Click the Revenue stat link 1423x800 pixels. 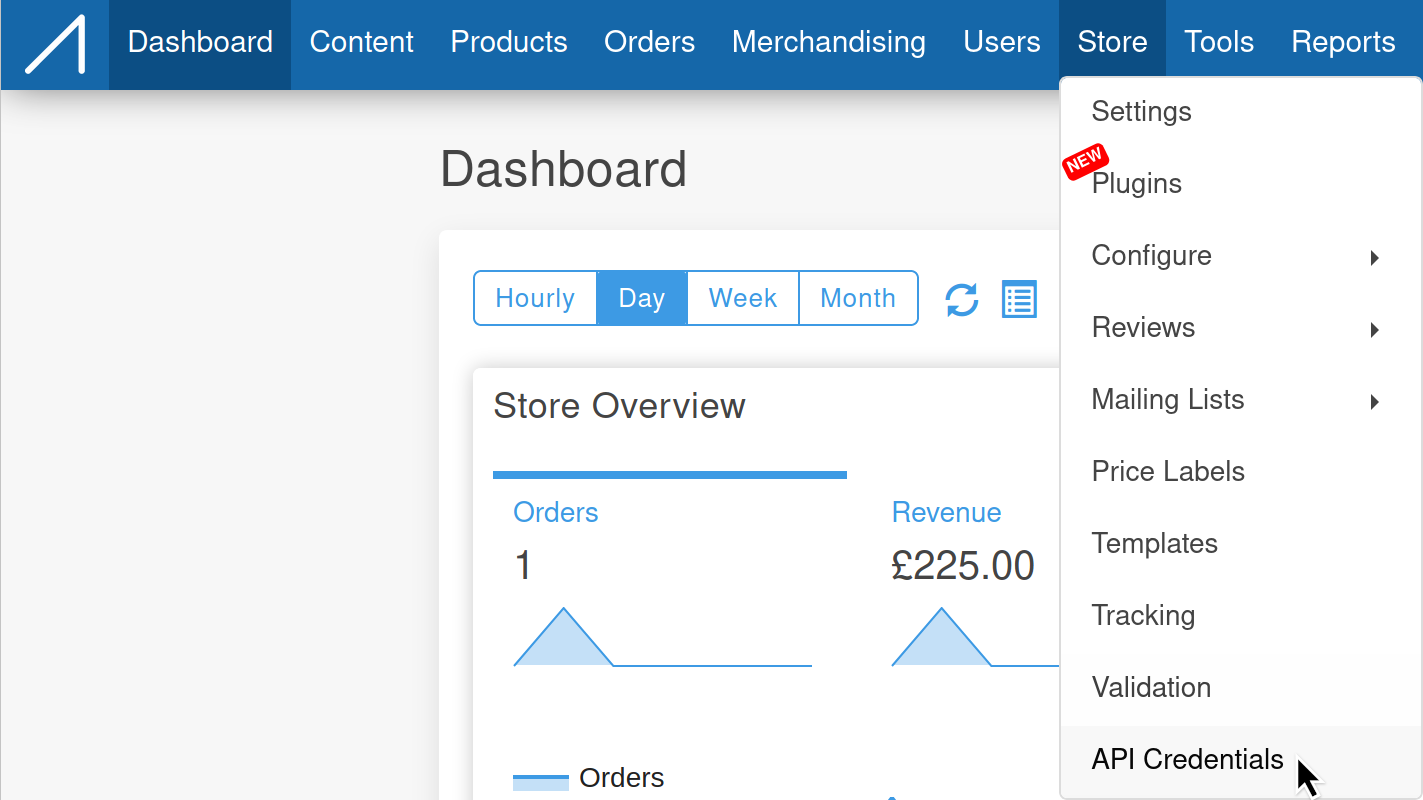(x=946, y=512)
